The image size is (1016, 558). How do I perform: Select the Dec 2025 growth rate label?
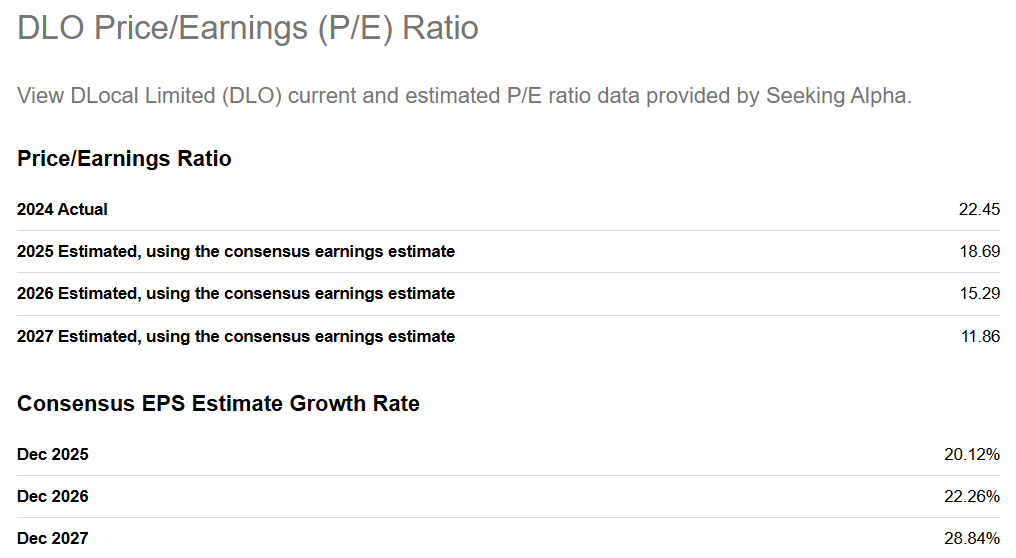(53, 455)
